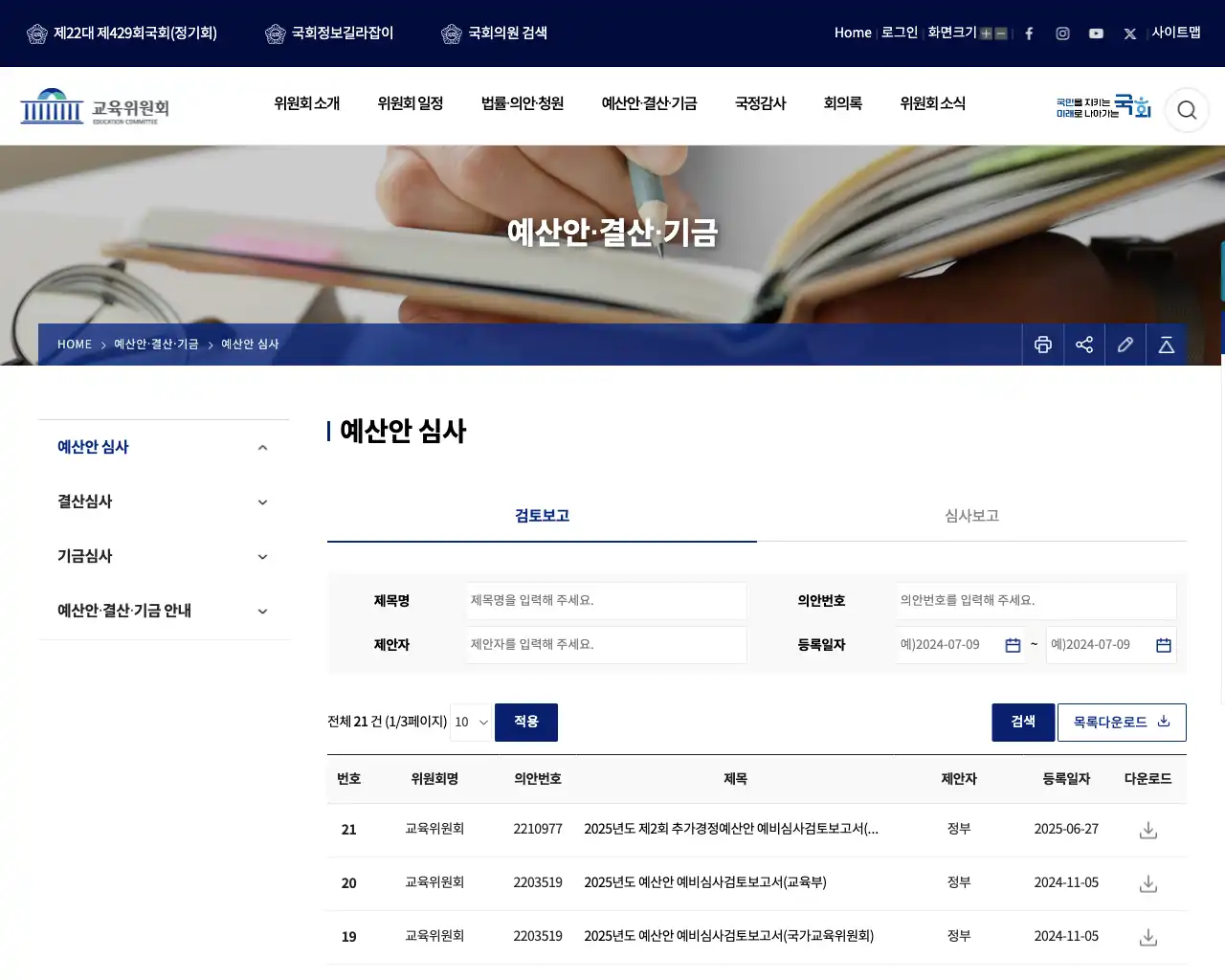This screenshot has height=980, width=1225.
Task: Open 국회정보길라잡이 top link
Action: pos(329,33)
